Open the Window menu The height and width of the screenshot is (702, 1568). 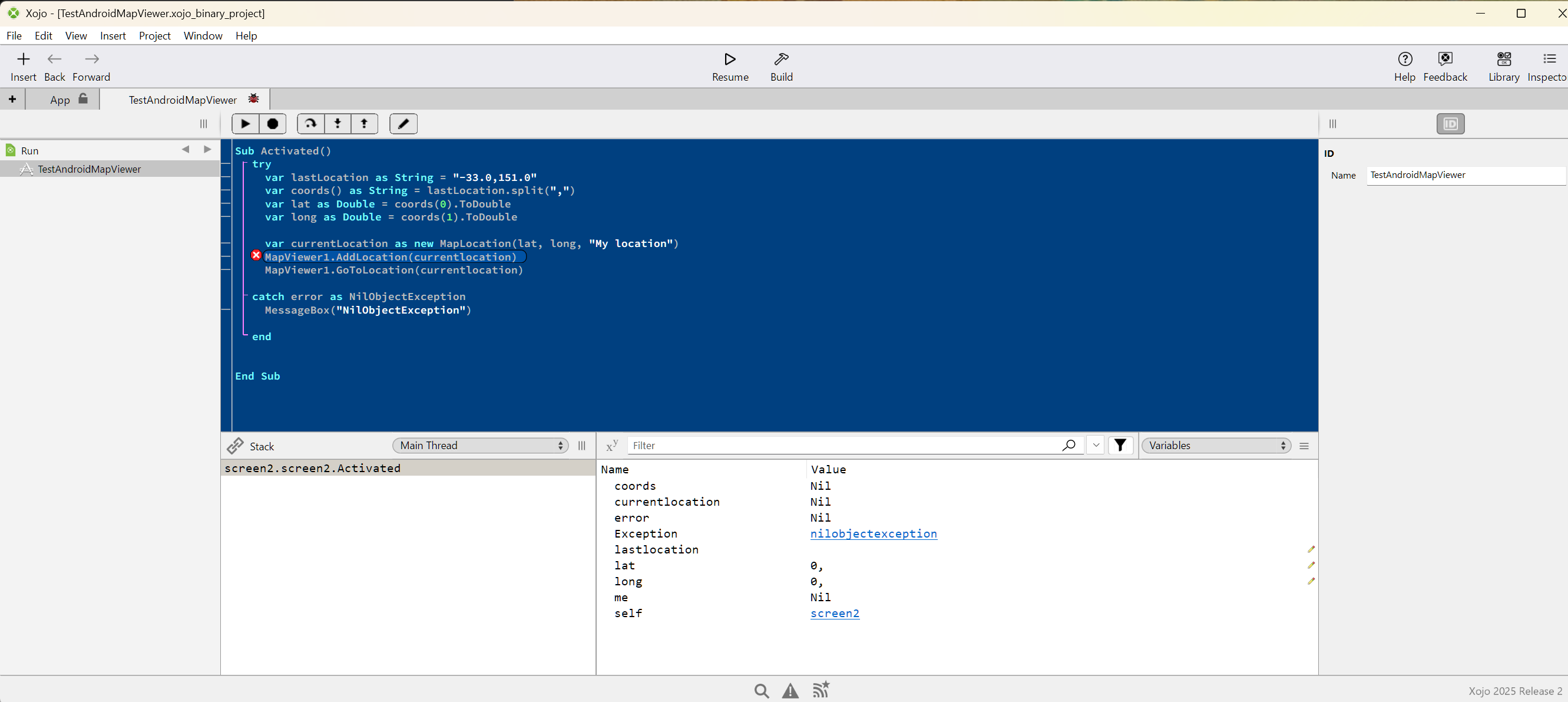coord(203,35)
